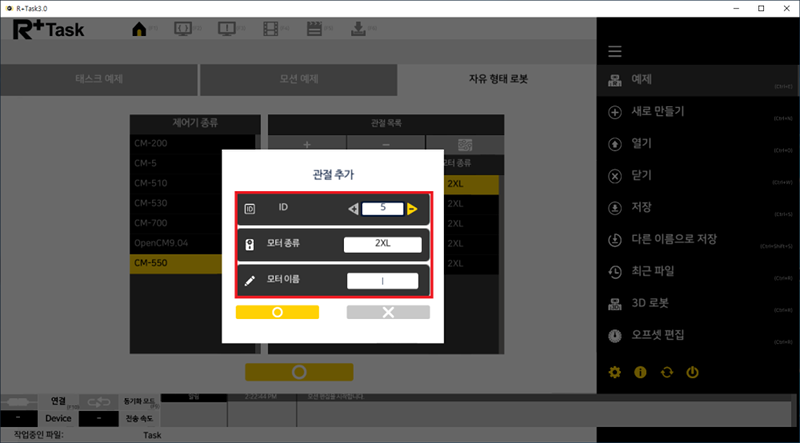Click the 모터 이름 text field
The image size is (800, 443).
(x=382, y=281)
